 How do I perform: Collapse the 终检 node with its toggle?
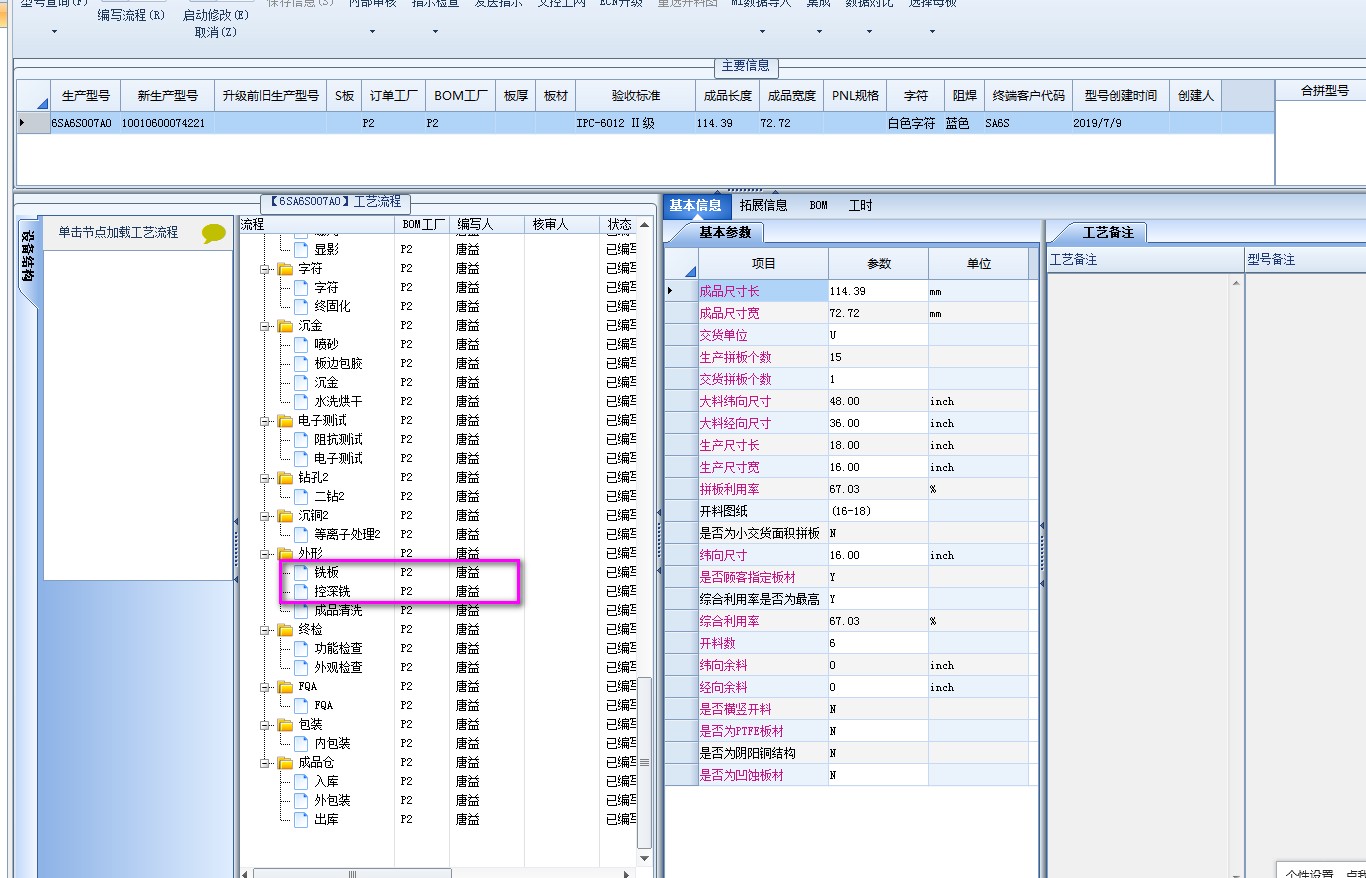click(266, 630)
